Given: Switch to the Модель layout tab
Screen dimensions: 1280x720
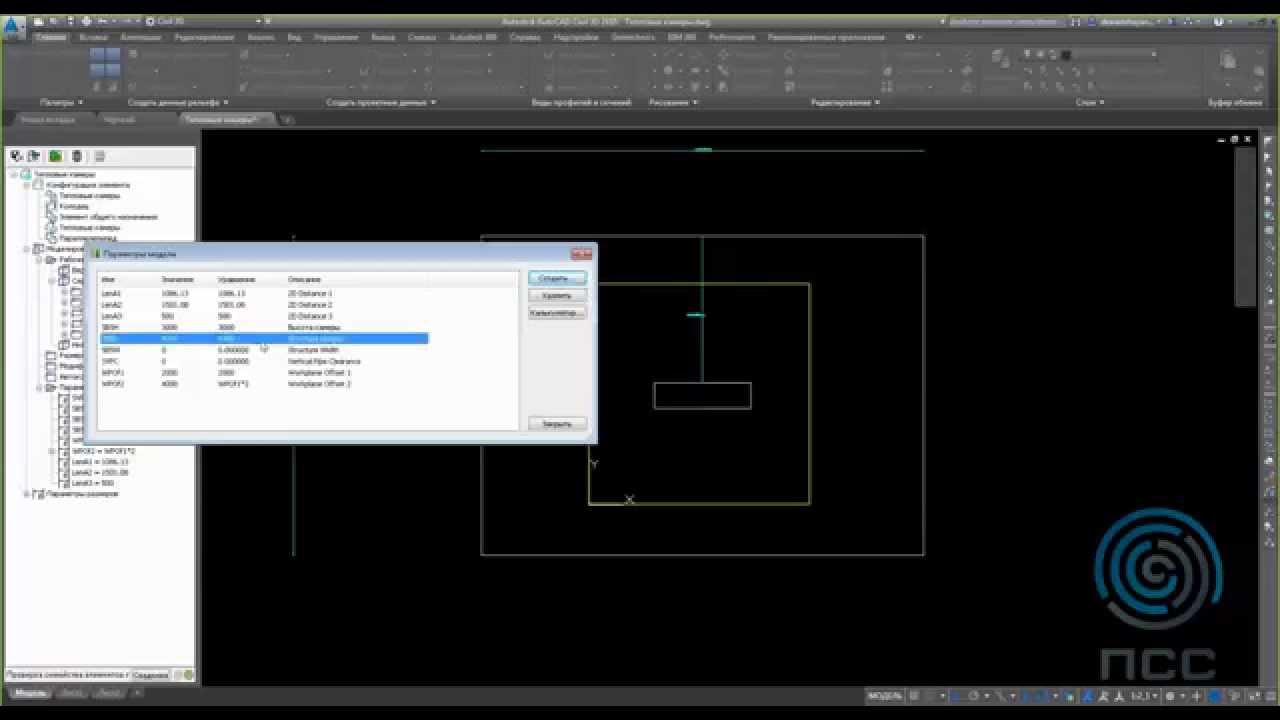Looking at the screenshot, I should 30,693.
